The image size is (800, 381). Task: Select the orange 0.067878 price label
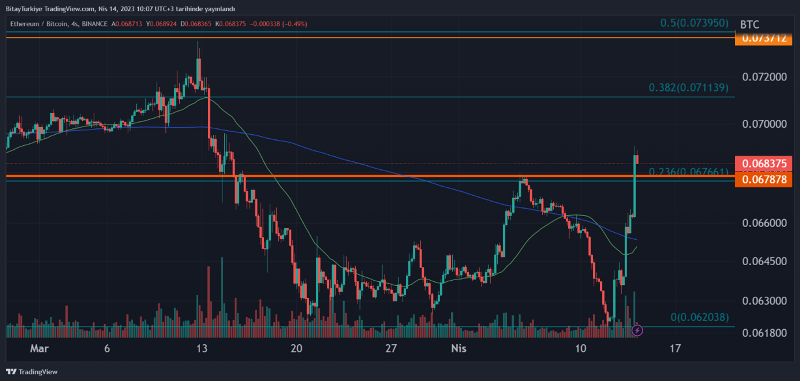(x=763, y=180)
